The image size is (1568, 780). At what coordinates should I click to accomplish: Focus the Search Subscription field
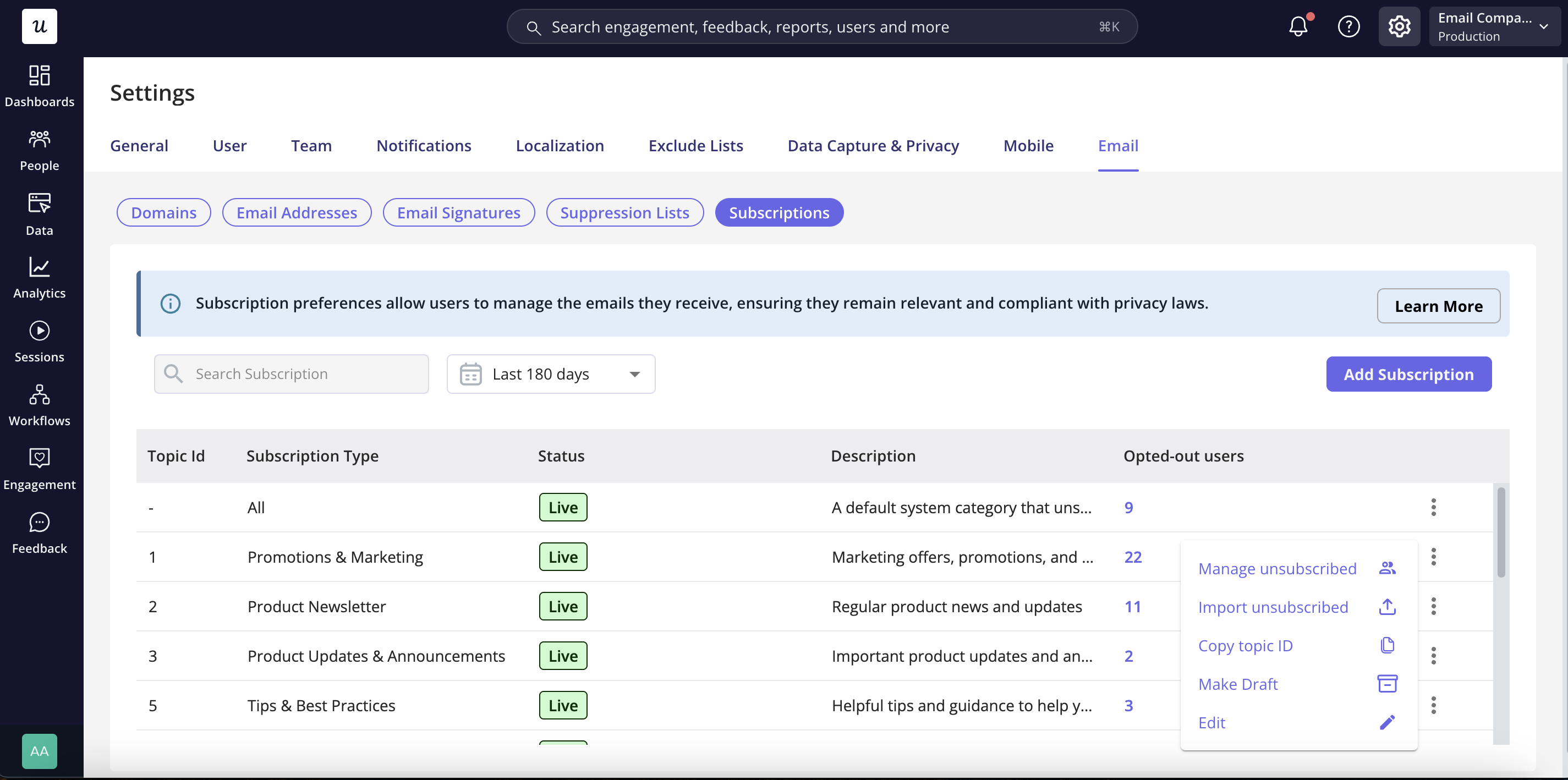pyautogui.click(x=292, y=374)
